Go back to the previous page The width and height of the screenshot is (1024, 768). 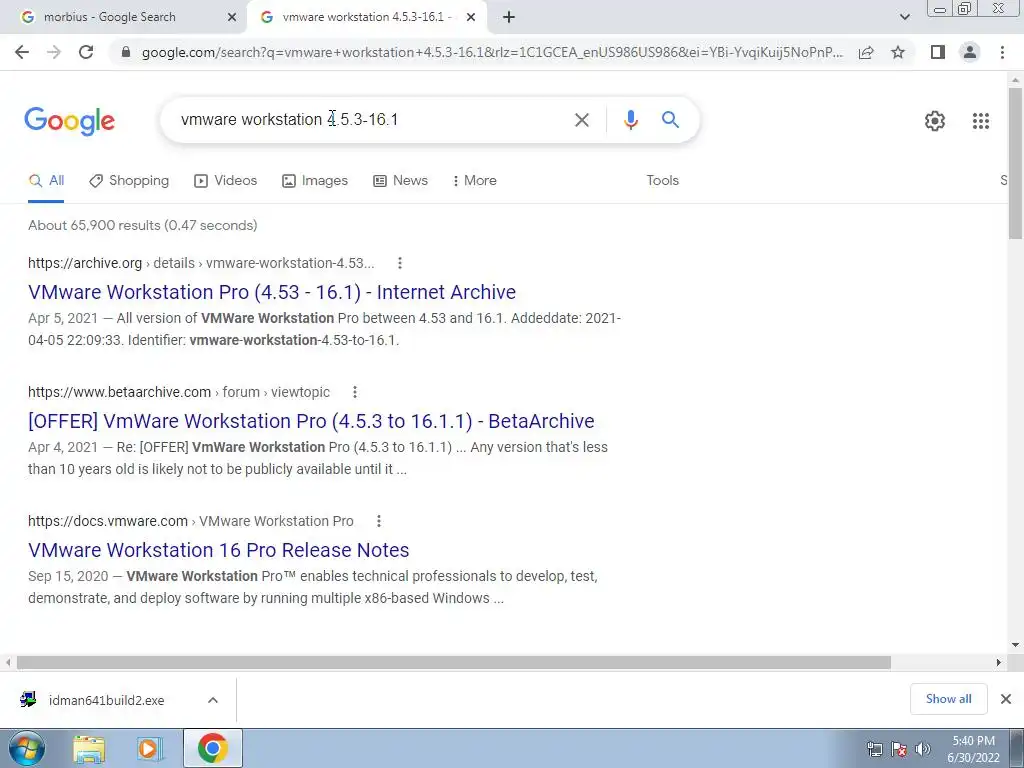[22, 52]
